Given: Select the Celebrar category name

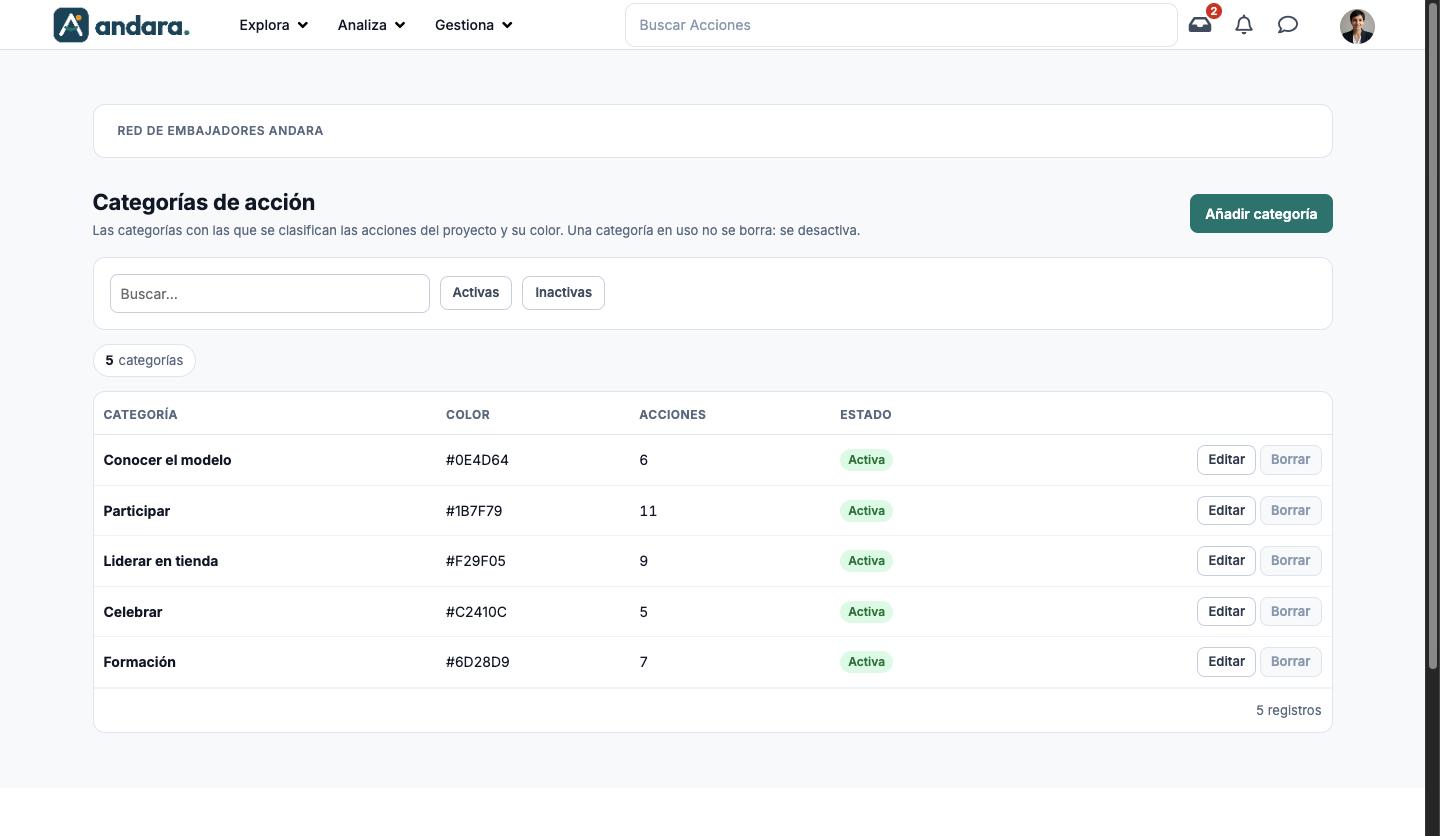Looking at the screenshot, I should coord(133,612).
